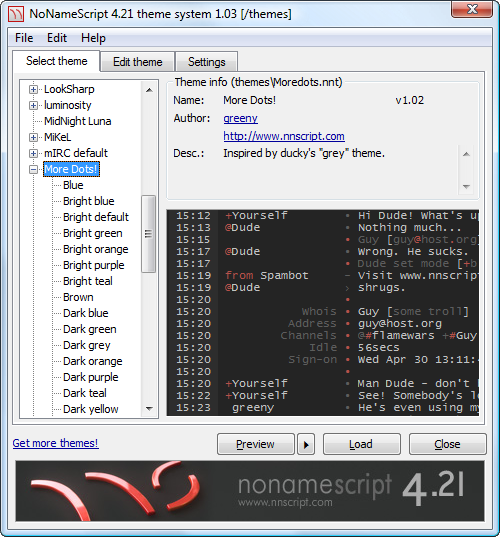Open the Help menu
500x537 pixels.
(93, 38)
